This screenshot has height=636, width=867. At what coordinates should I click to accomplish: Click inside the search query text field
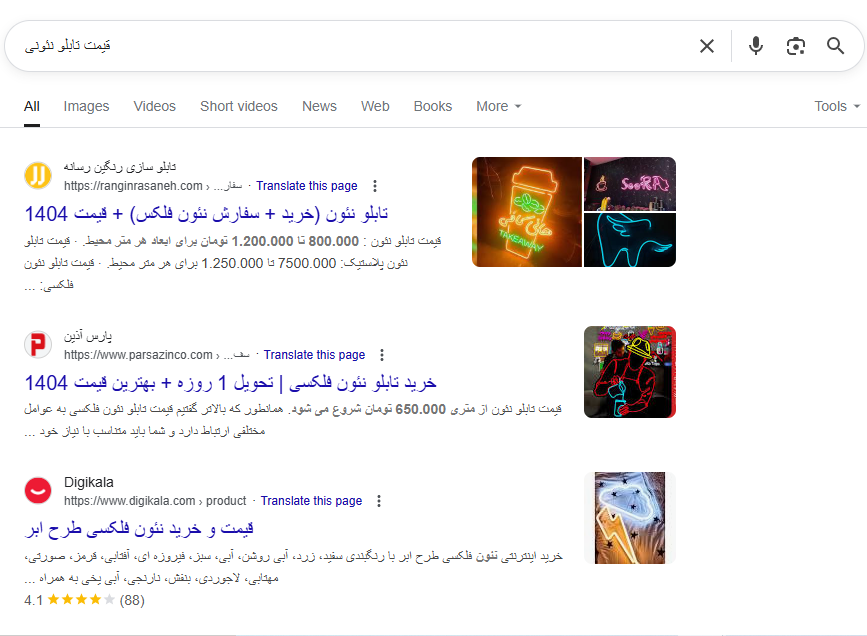tap(350, 46)
